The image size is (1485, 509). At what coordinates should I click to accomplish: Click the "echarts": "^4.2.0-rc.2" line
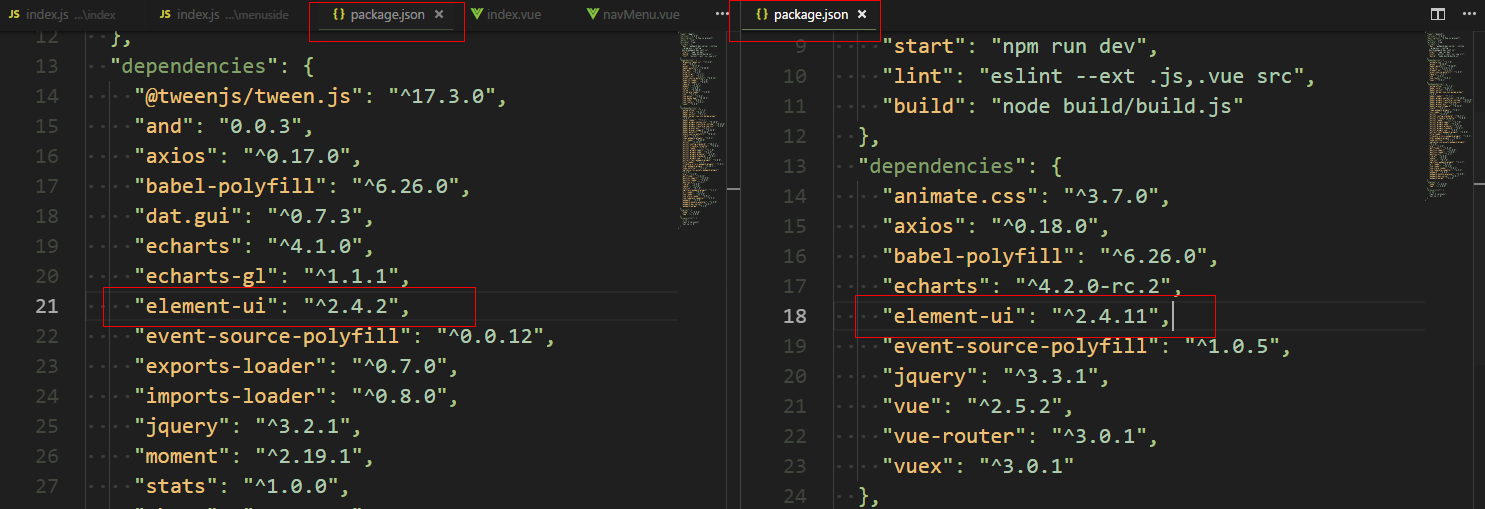point(1030,286)
